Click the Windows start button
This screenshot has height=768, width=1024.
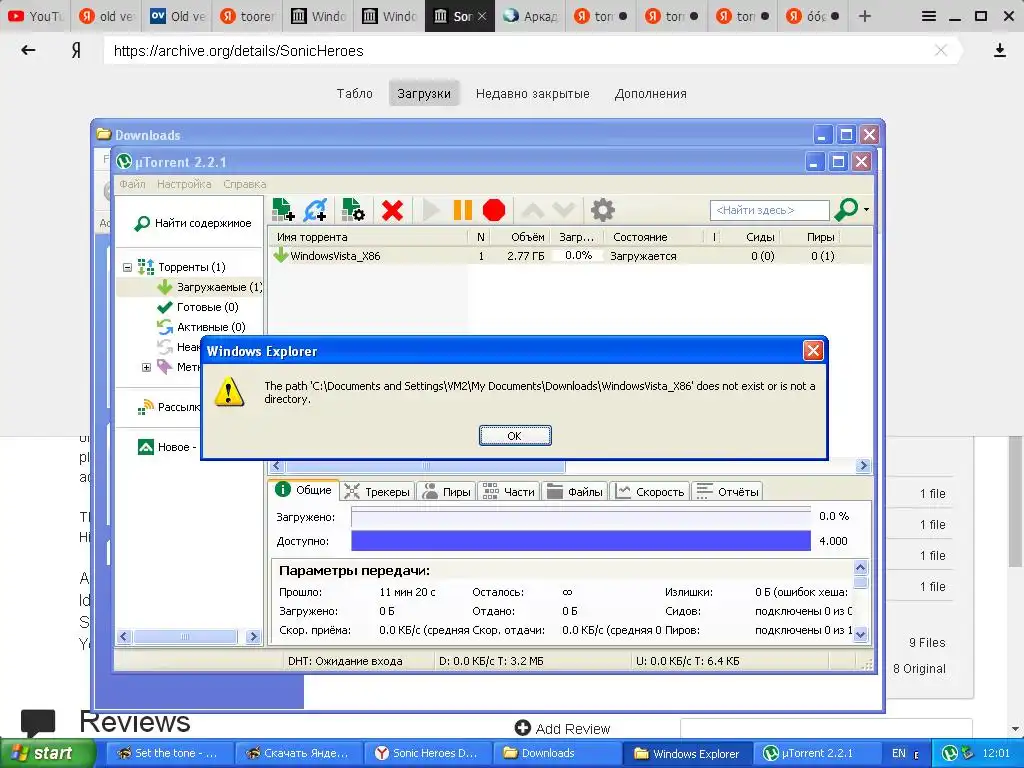coord(47,753)
